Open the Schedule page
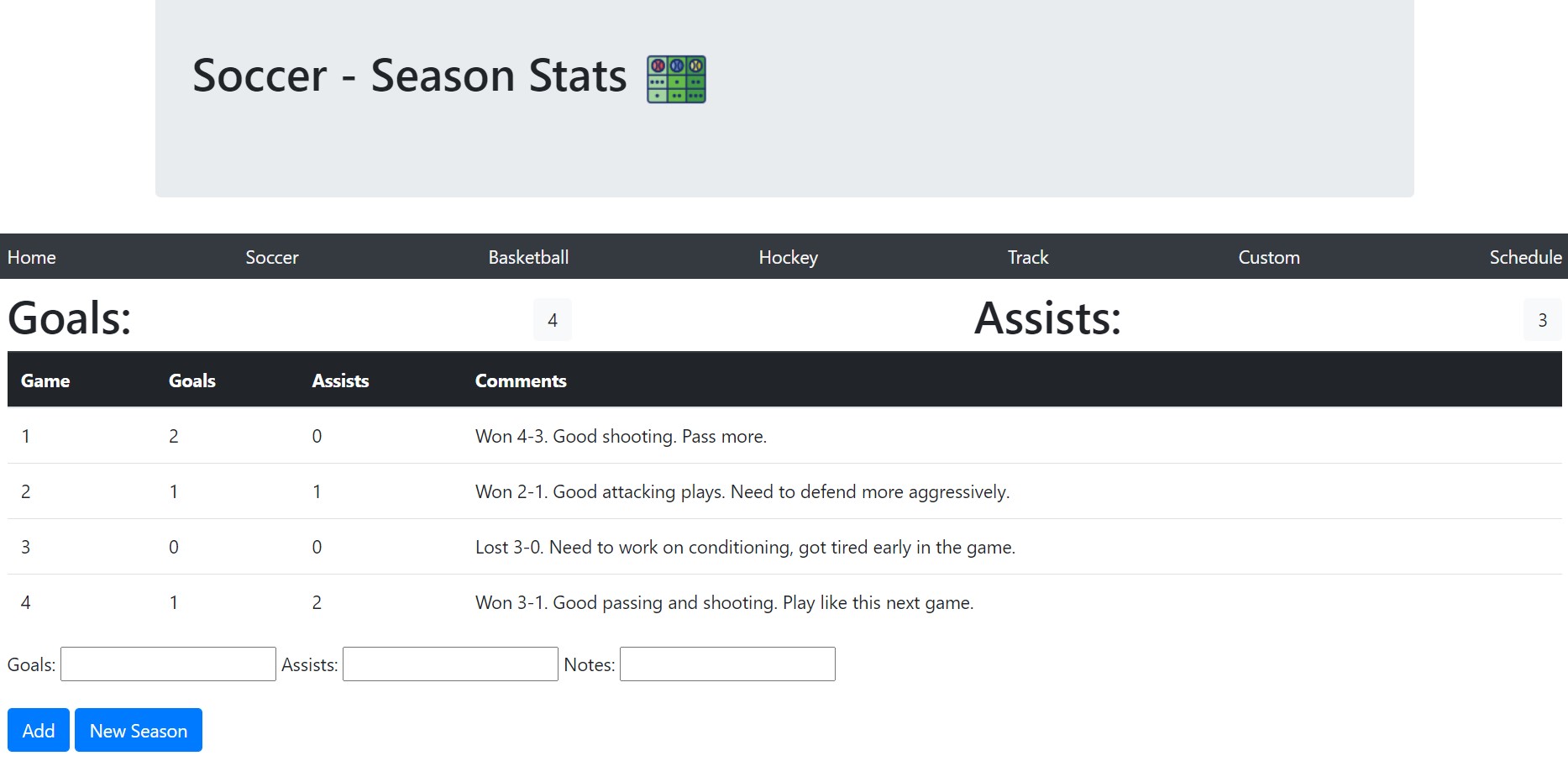Viewport: 1568px width, 761px height. (x=1525, y=257)
